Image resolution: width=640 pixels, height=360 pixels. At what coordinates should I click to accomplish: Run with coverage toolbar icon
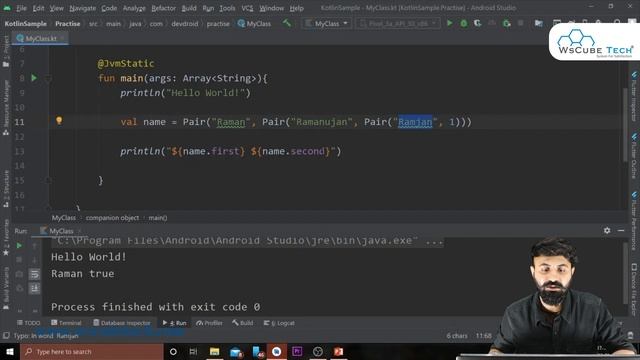click(478, 23)
